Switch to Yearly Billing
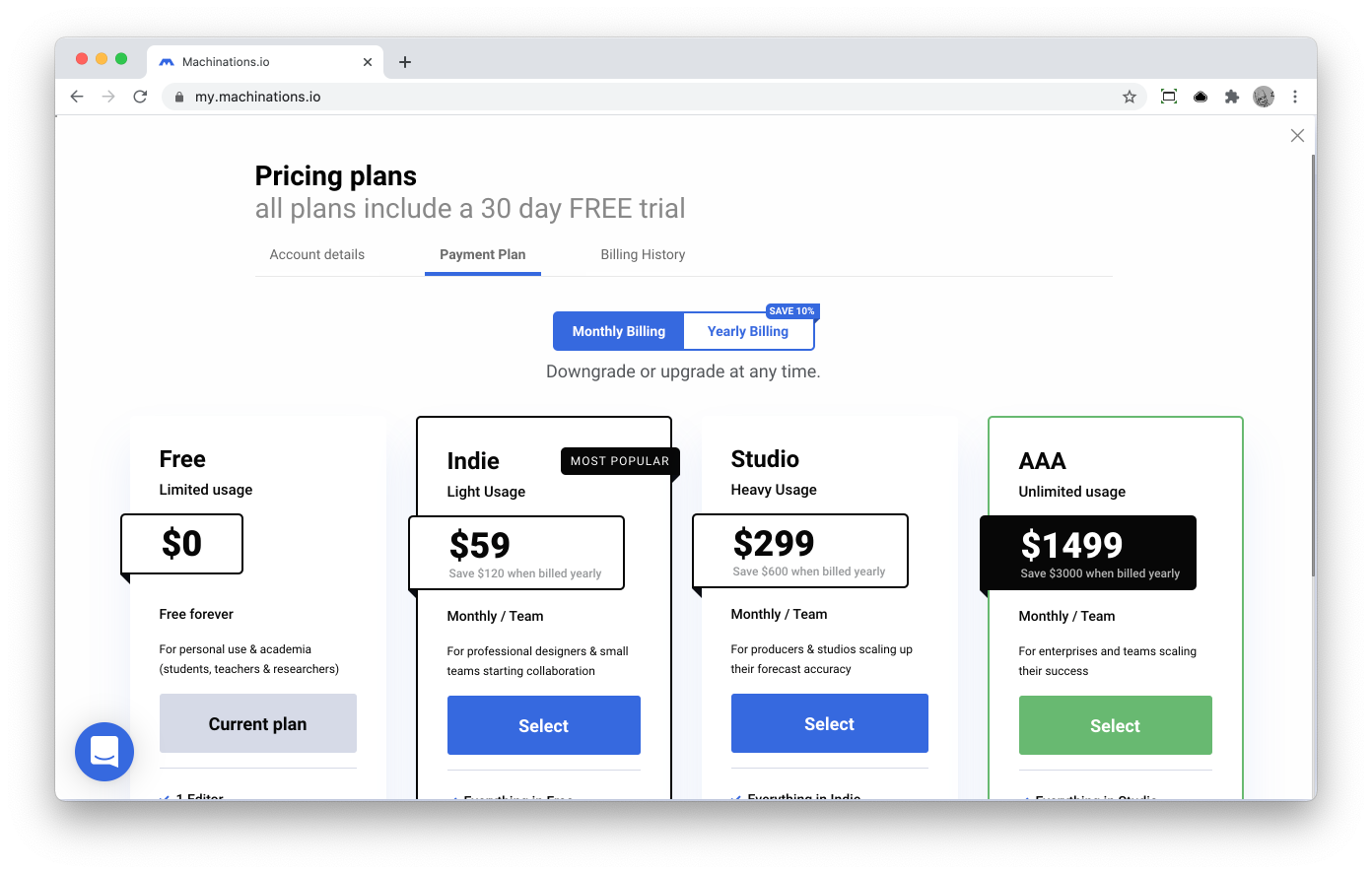 click(748, 331)
